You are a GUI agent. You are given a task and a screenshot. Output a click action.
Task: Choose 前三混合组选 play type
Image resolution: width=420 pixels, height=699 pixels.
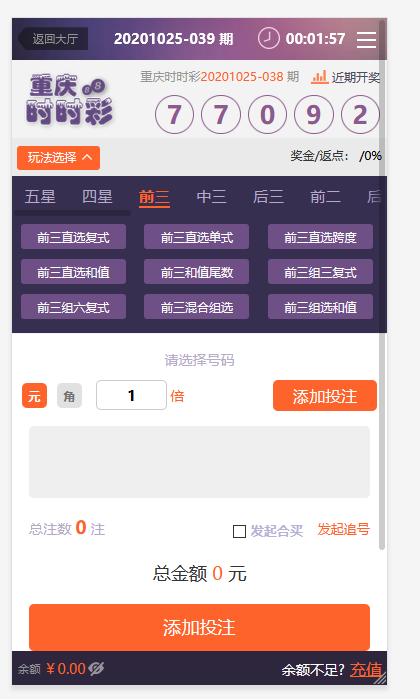pyautogui.click(x=197, y=307)
